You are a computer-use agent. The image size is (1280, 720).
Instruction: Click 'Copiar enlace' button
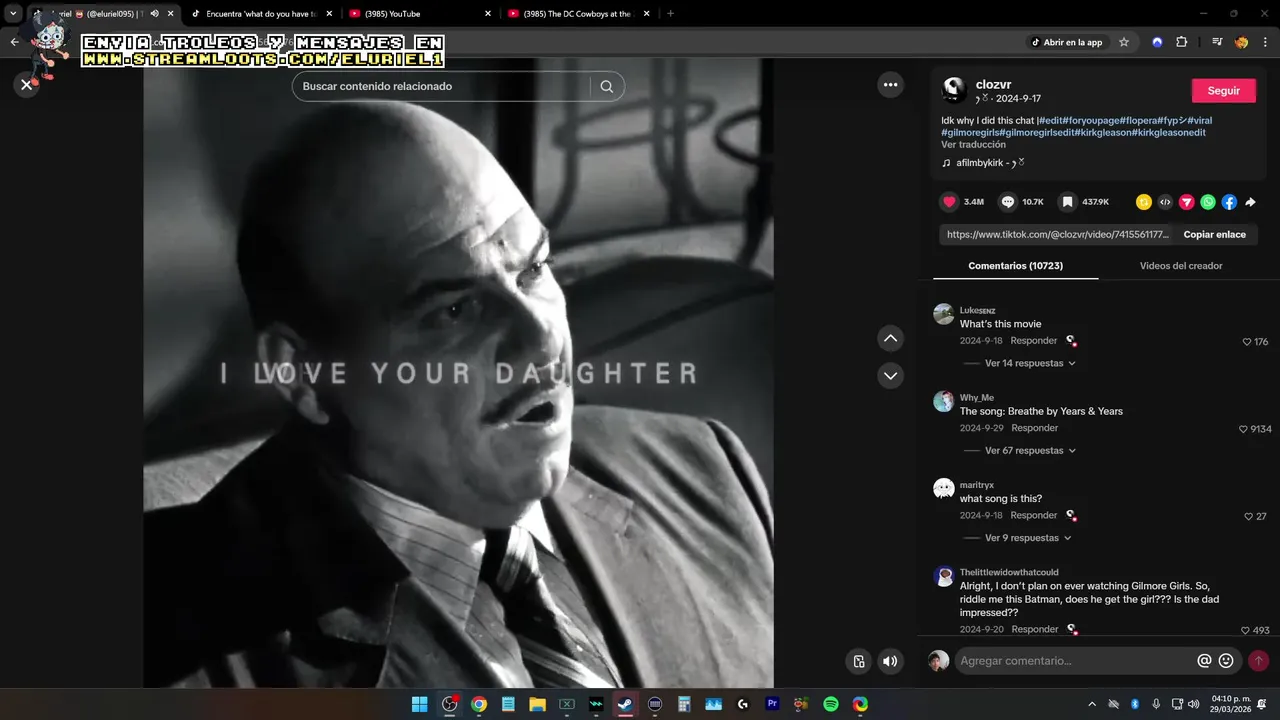pyautogui.click(x=1214, y=235)
